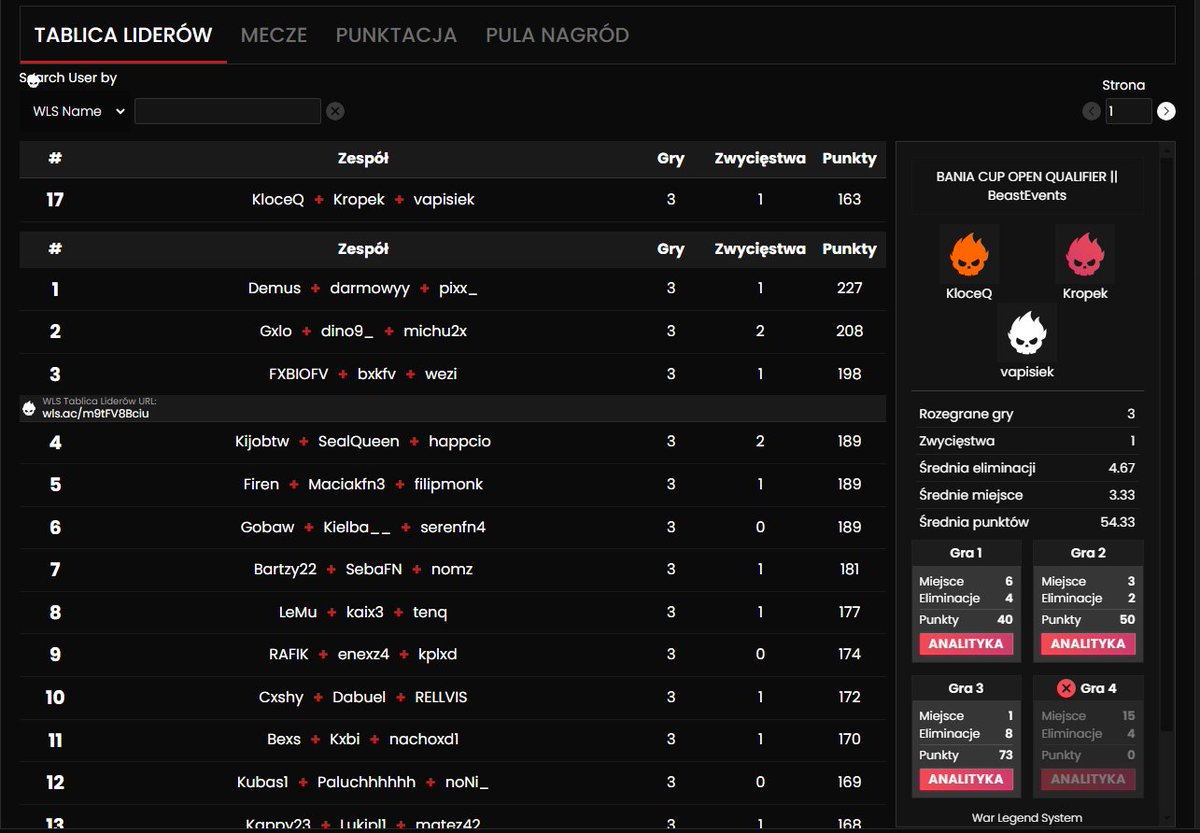Click the Średnia eliminacji stat row
Screen dimensions: 1200x833
[1027, 467]
